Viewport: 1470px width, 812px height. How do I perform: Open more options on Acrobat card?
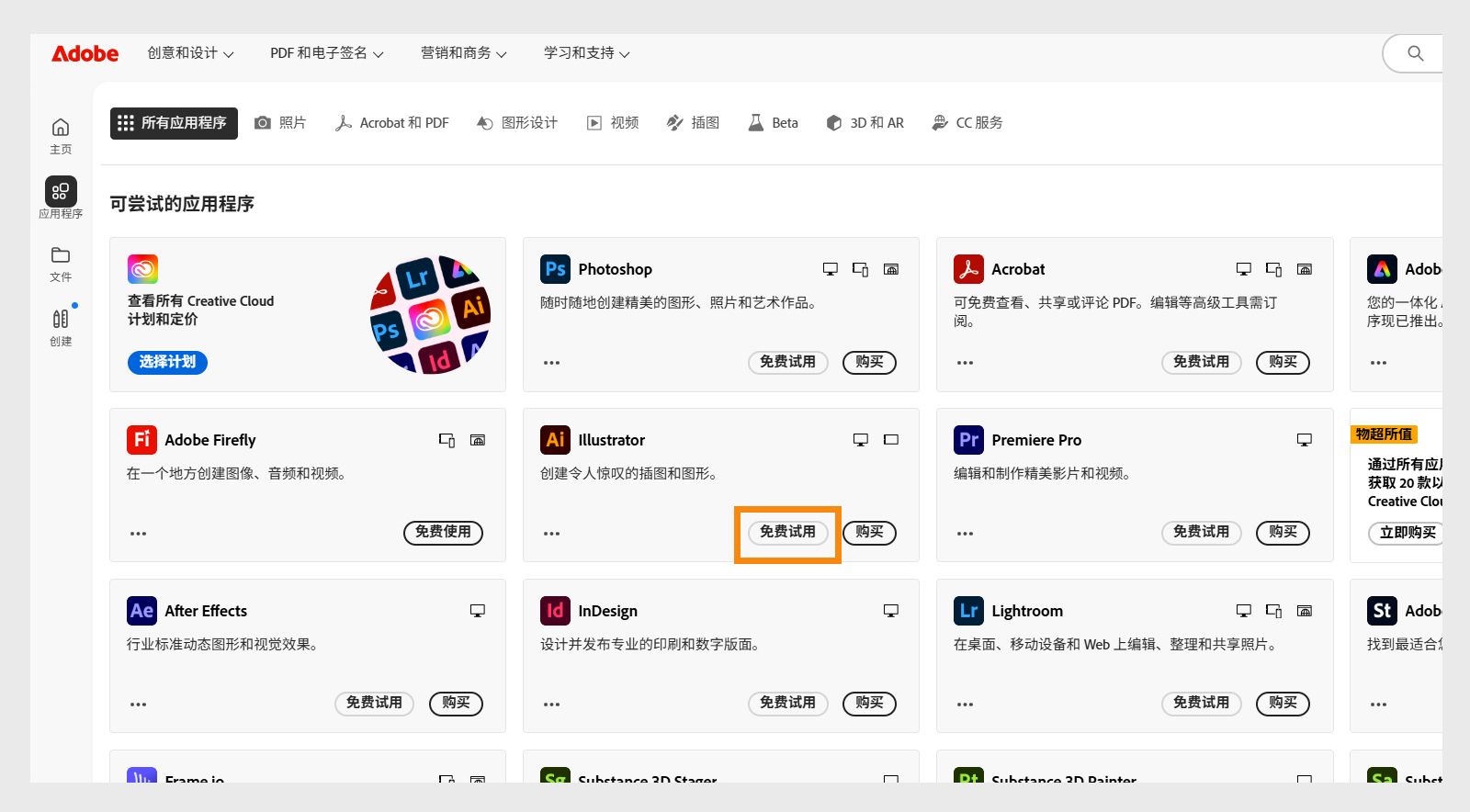(x=965, y=363)
